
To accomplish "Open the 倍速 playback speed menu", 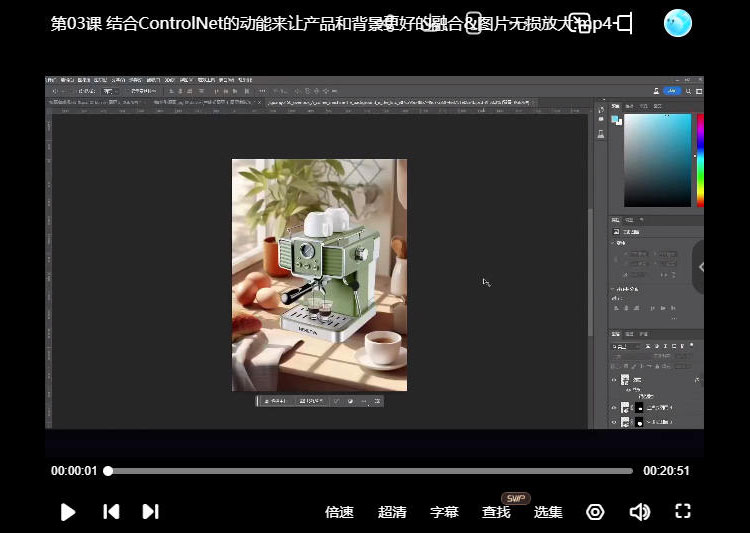I will [x=339, y=512].
